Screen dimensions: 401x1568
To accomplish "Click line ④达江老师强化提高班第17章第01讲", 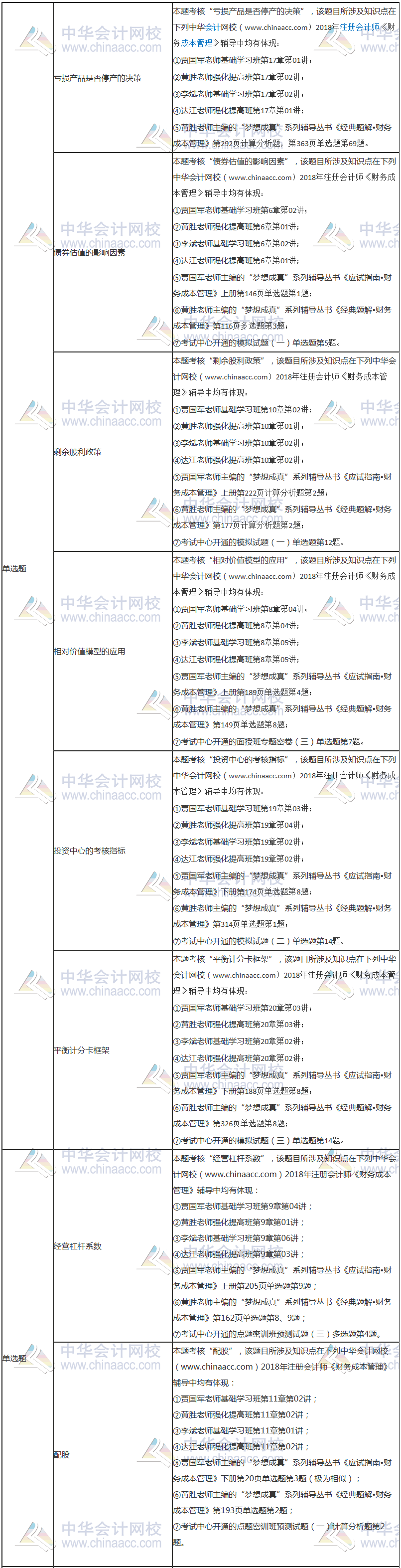I will pyautogui.click(x=239, y=111).
